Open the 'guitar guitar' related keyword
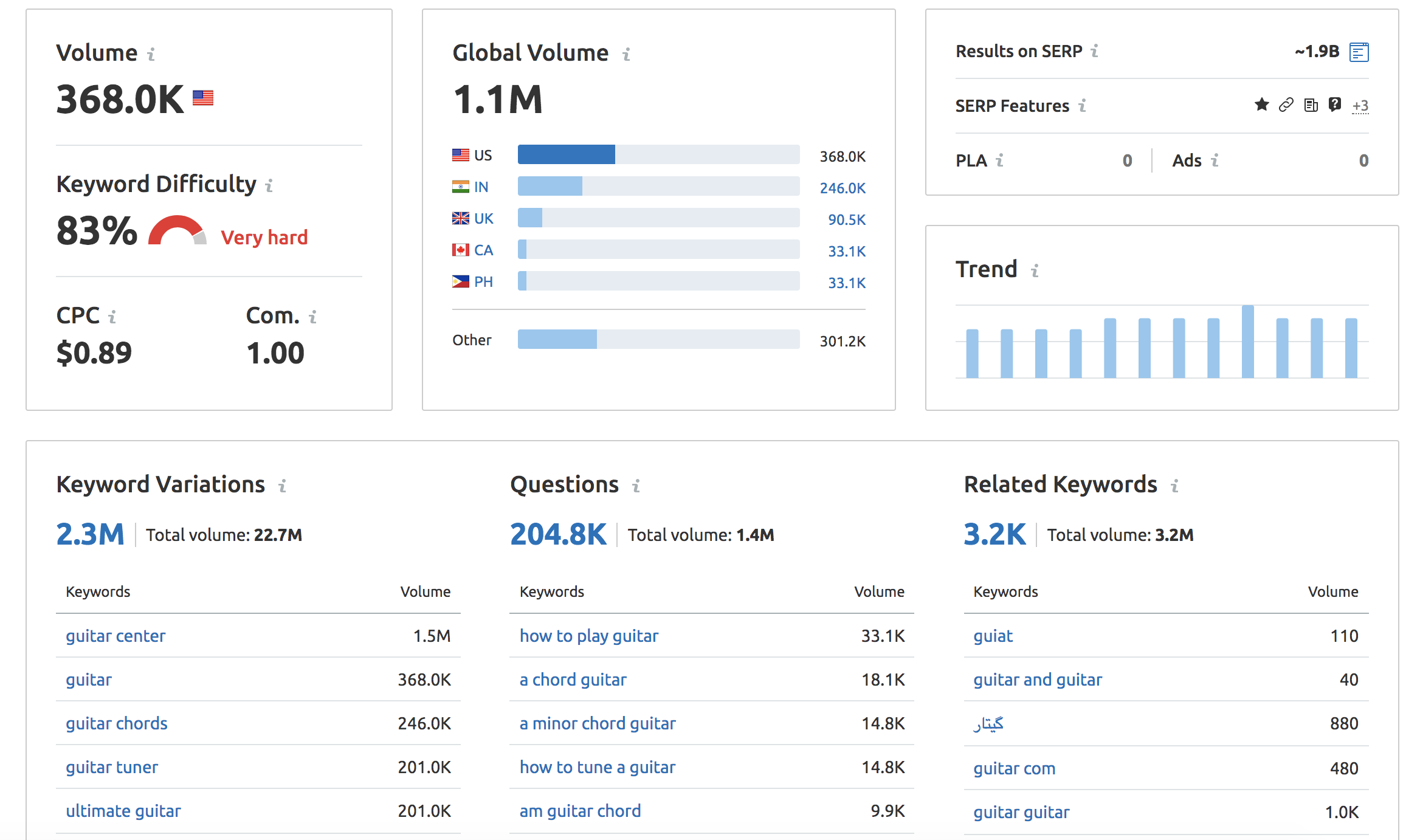This screenshot has width=1420, height=840. pyautogui.click(x=1021, y=812)
